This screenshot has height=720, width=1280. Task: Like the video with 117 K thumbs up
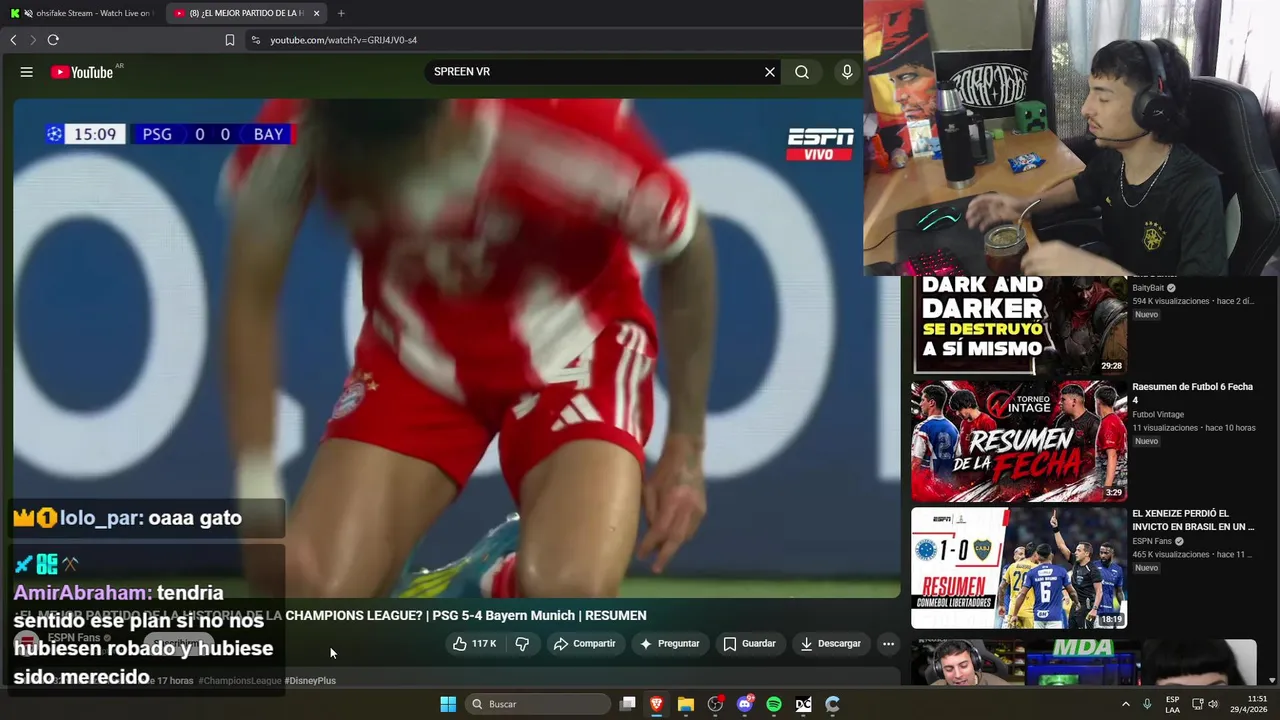pos(475,644)
